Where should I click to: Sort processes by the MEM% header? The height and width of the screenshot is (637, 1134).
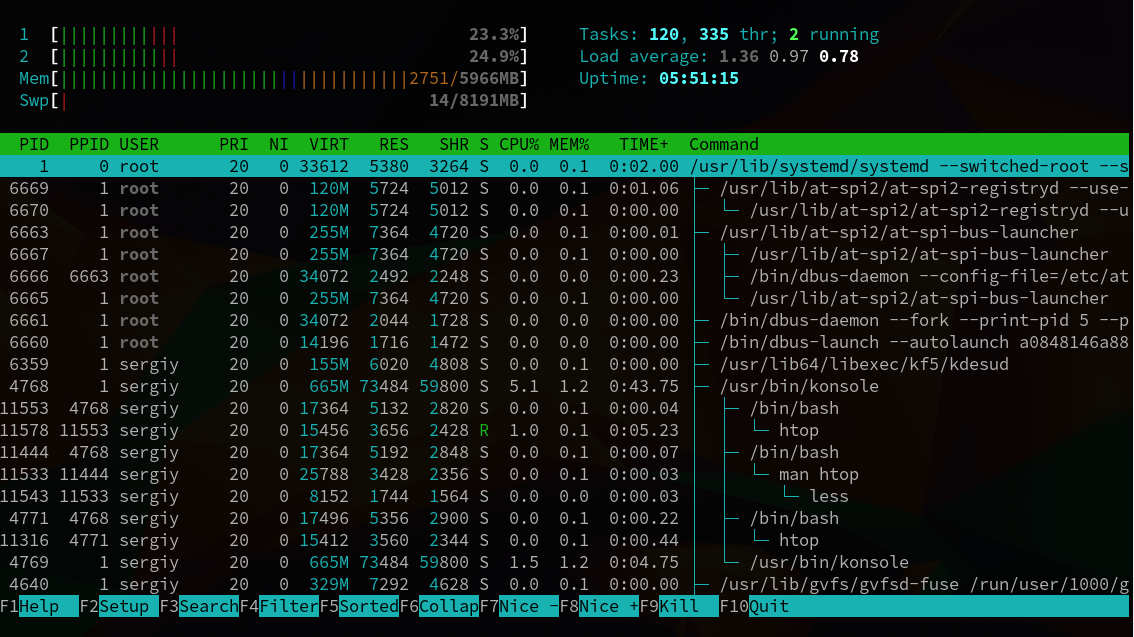(x=568, y=144)
